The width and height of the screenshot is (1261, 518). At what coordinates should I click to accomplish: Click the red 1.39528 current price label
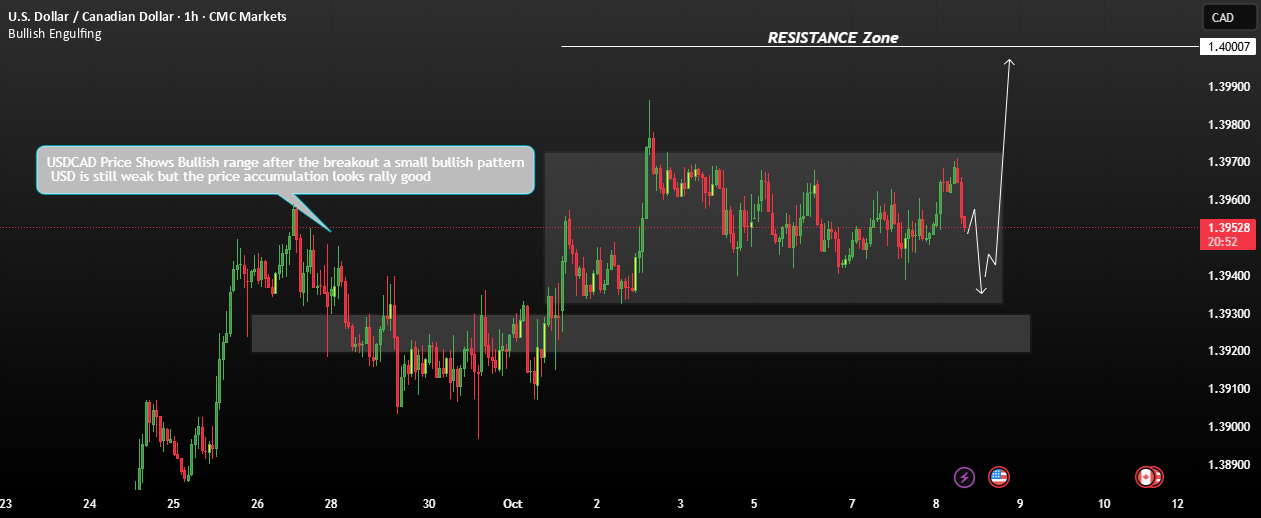(1228, 229)
